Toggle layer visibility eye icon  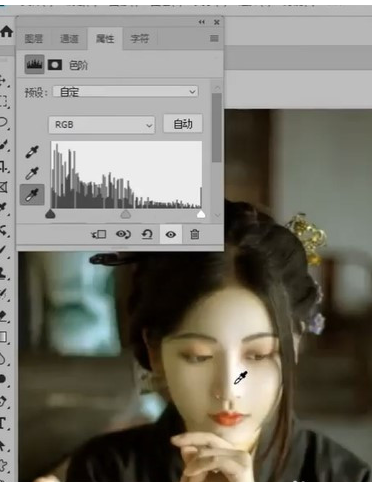pos(171,234)
